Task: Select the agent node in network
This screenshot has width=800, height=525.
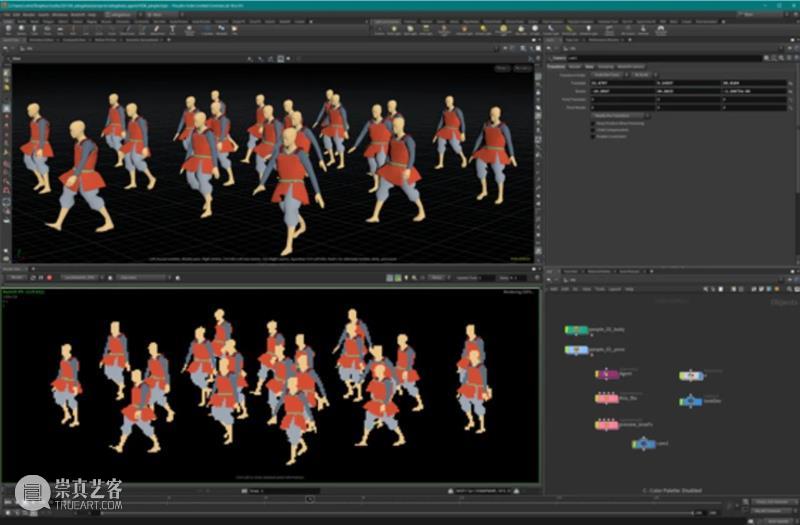Action: pyautogui.click(x=607, y=374)
